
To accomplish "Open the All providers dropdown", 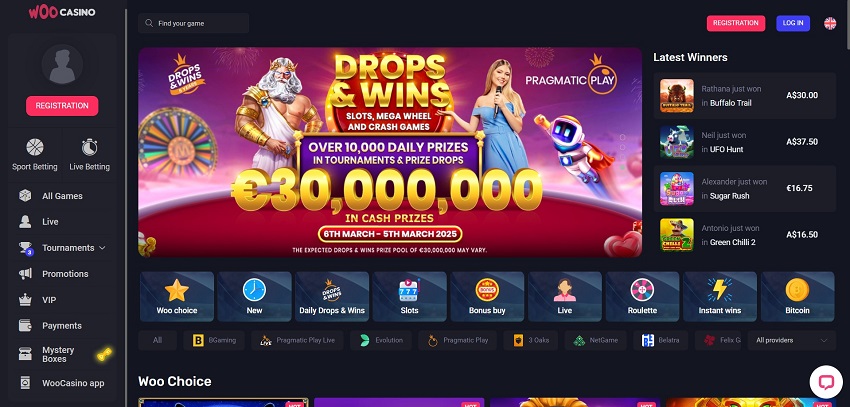I will (x=791, y=340).
